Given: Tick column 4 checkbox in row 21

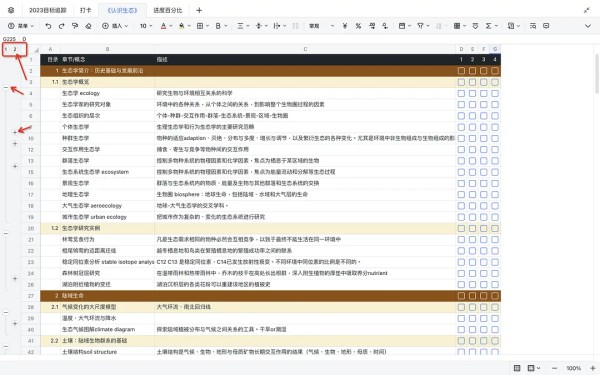Looking at the screenshot, I should pos(495,240).
